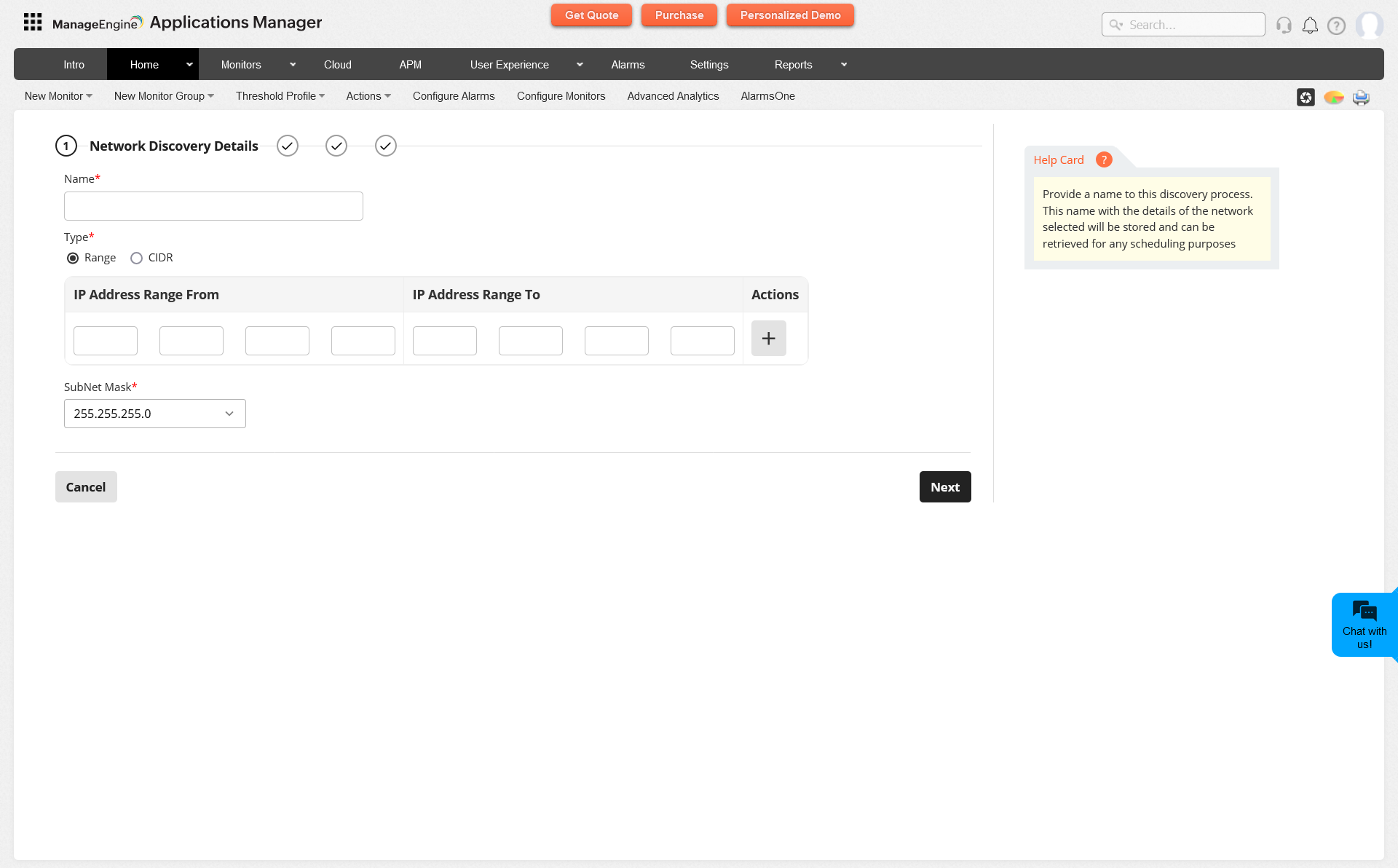Click the printer icon
This screenshot has height=868, width=1398.
pyautogui.click(x=1361, y=97)
